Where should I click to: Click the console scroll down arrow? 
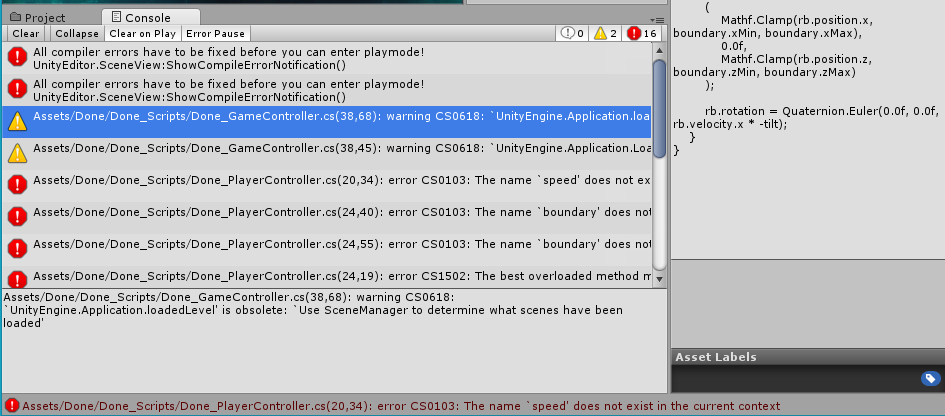click(x=659, y=279)
